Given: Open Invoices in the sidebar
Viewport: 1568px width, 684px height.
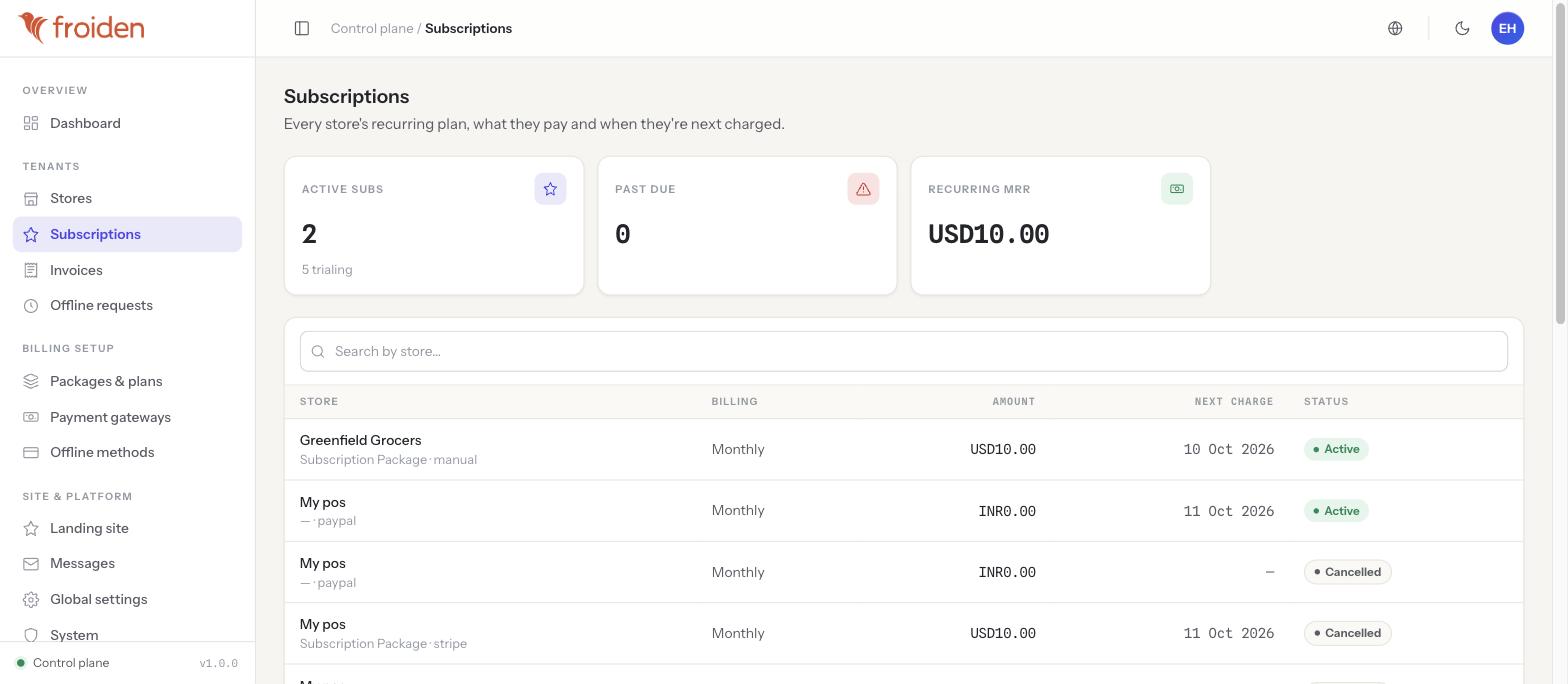Looking at the screenshot, I should coord(127,270).
